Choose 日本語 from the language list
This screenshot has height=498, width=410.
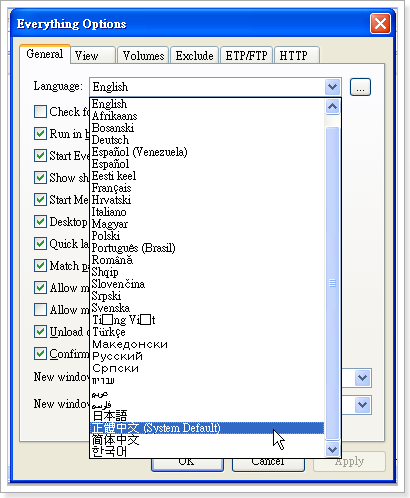207,416
